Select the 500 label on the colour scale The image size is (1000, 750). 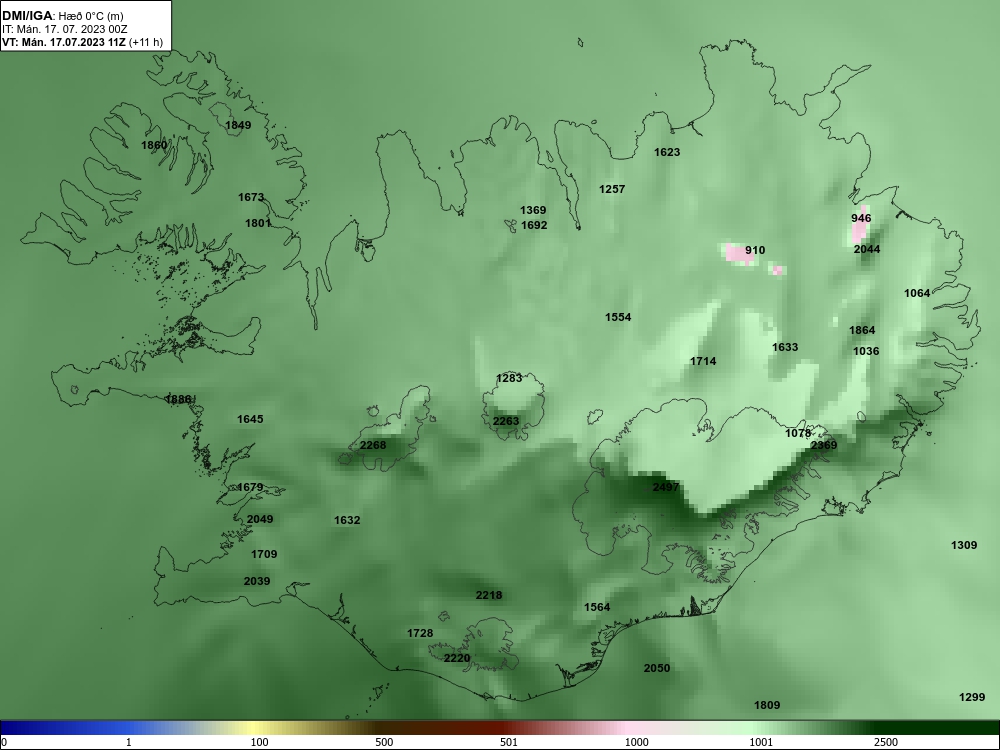[x=384, y=742]
